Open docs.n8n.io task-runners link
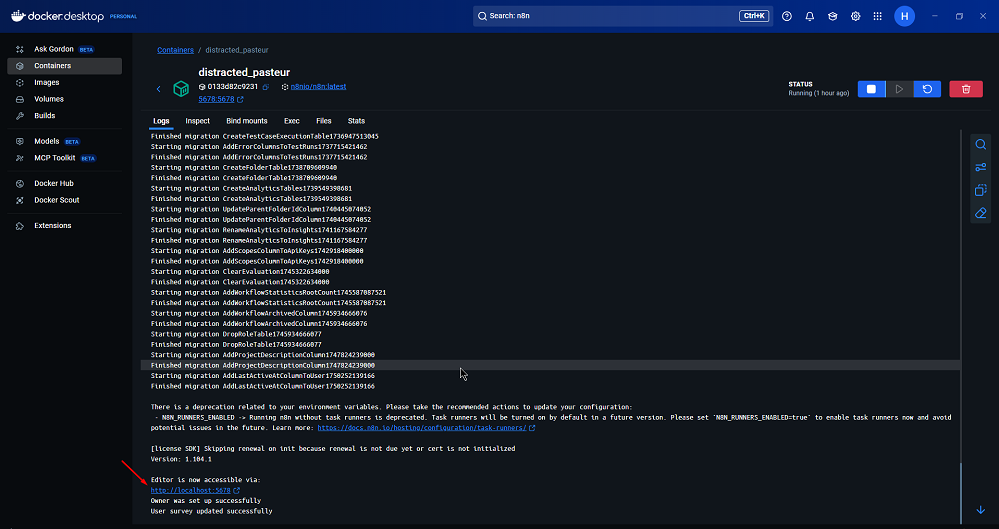 (422, 428)
